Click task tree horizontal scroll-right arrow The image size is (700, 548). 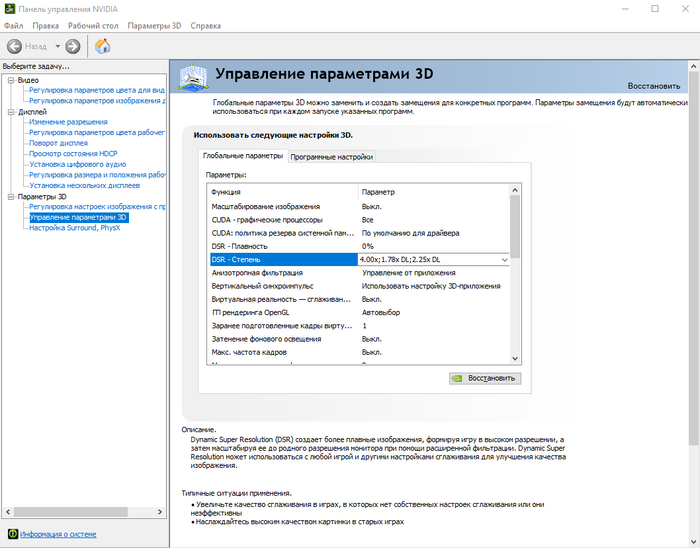[160, 512]
